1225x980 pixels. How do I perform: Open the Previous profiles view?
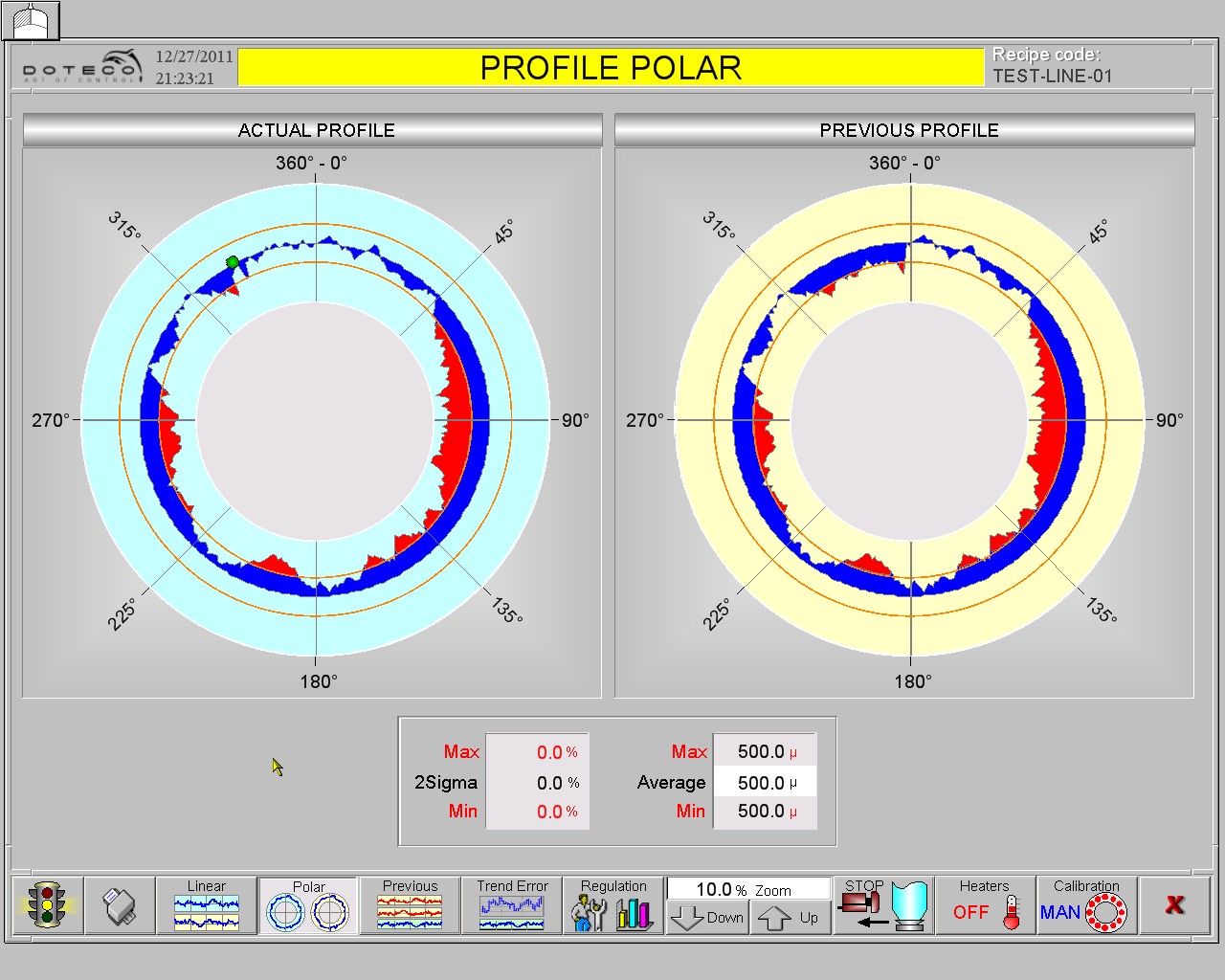click(x=410, y=905)
